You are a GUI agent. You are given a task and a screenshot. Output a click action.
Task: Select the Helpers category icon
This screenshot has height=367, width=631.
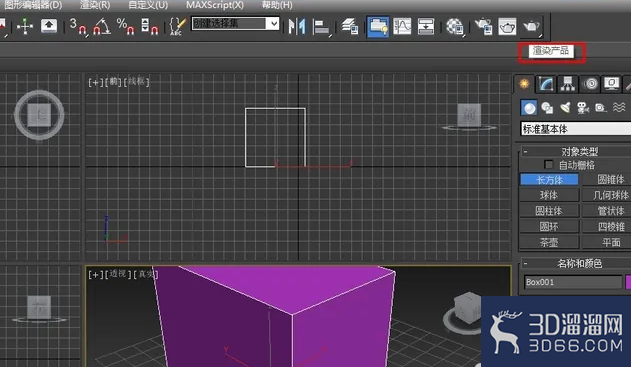(600, 108)
